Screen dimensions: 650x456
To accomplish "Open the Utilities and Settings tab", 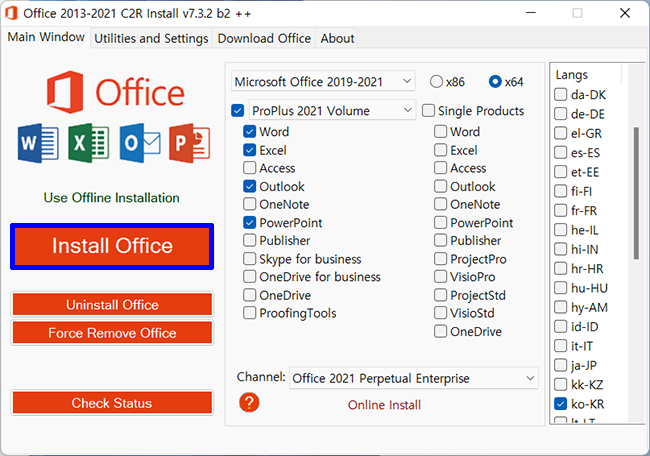I will 151,39.
